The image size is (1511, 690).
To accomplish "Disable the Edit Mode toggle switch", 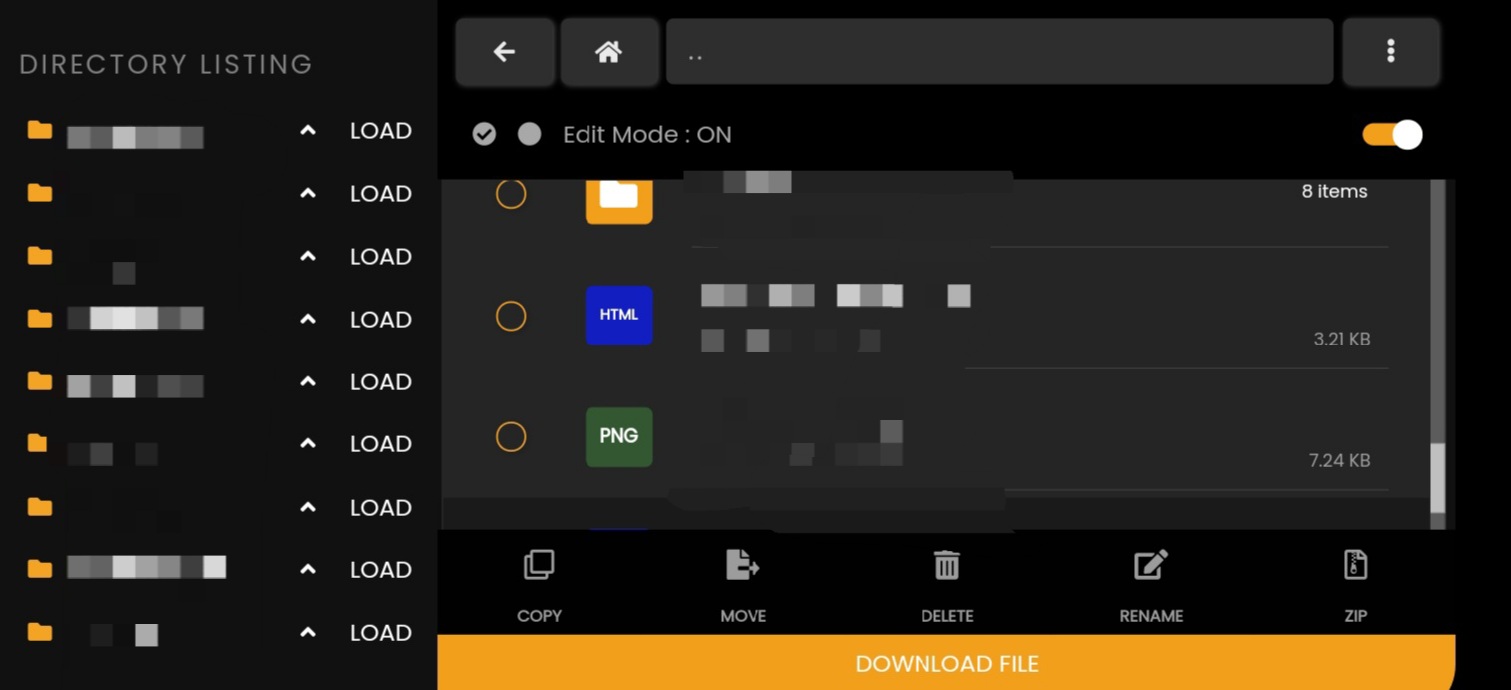I will tap(1390, 134).
